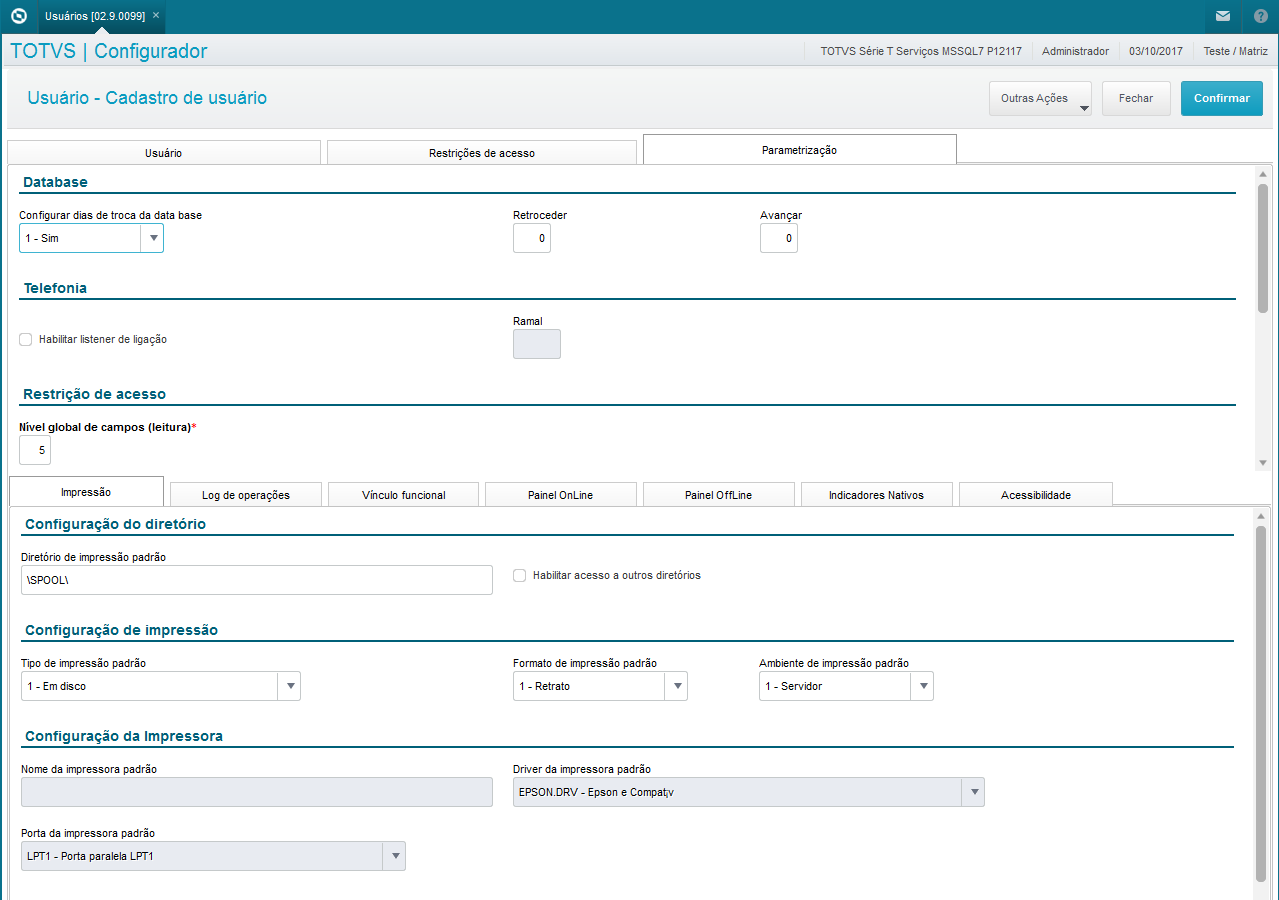Screen dimensions: 1279x900
Task: Switch to Painel OffLine tab
Action: tap(719, 495)
